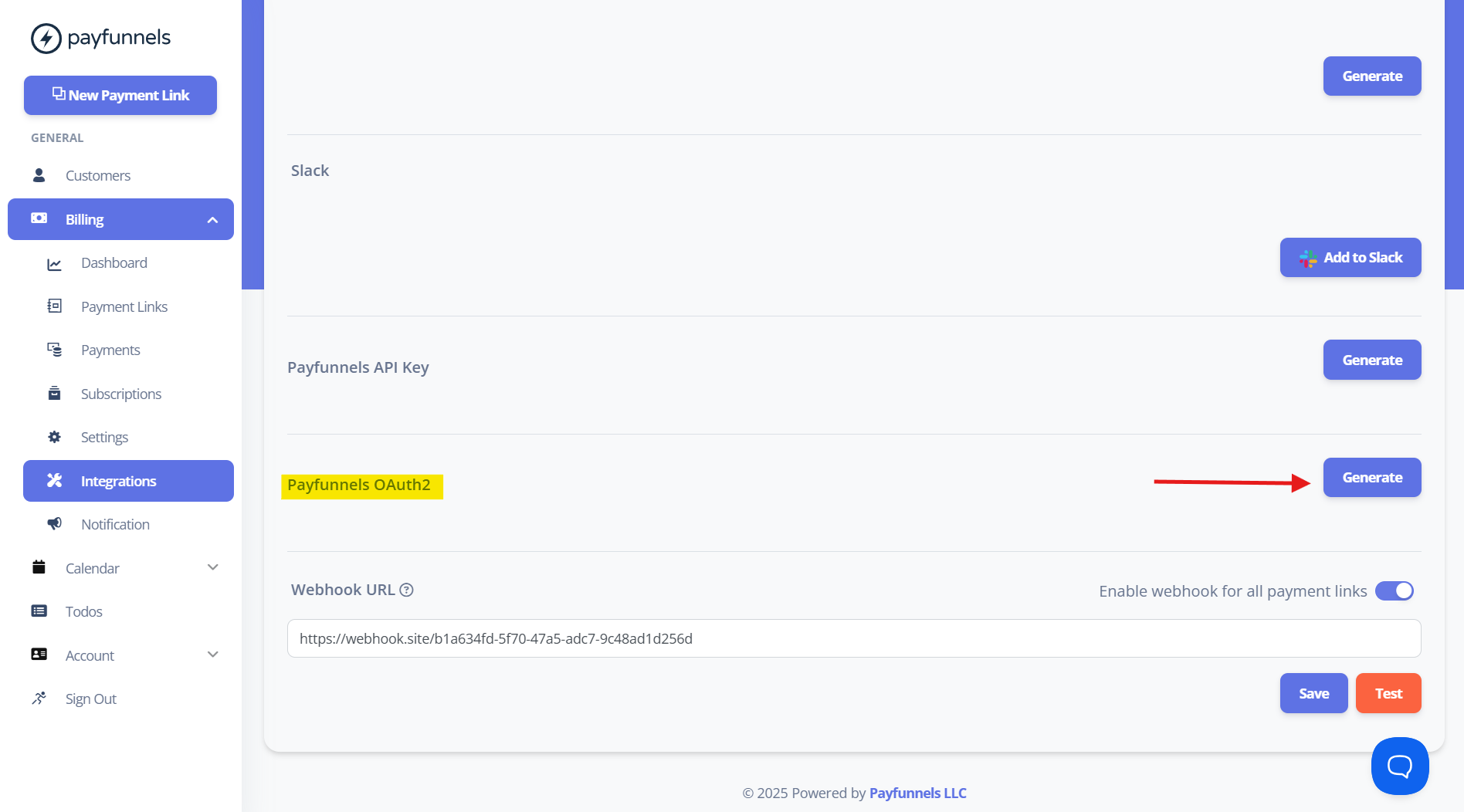Click the Payments coins icon
Screen dimensions: 1464x812
(x=54, y=350)
